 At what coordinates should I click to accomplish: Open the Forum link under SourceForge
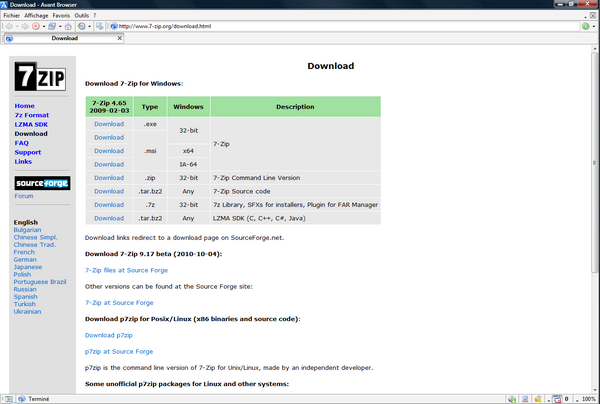click(24, 196)
